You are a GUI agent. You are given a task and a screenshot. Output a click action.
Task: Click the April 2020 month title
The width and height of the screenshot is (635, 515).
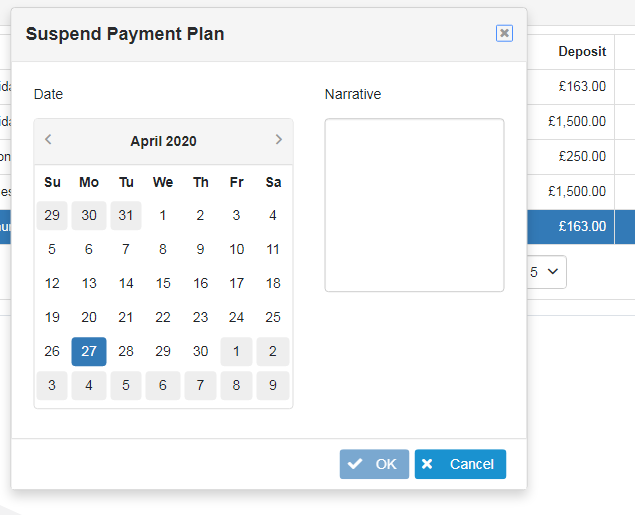coord(163,141)
